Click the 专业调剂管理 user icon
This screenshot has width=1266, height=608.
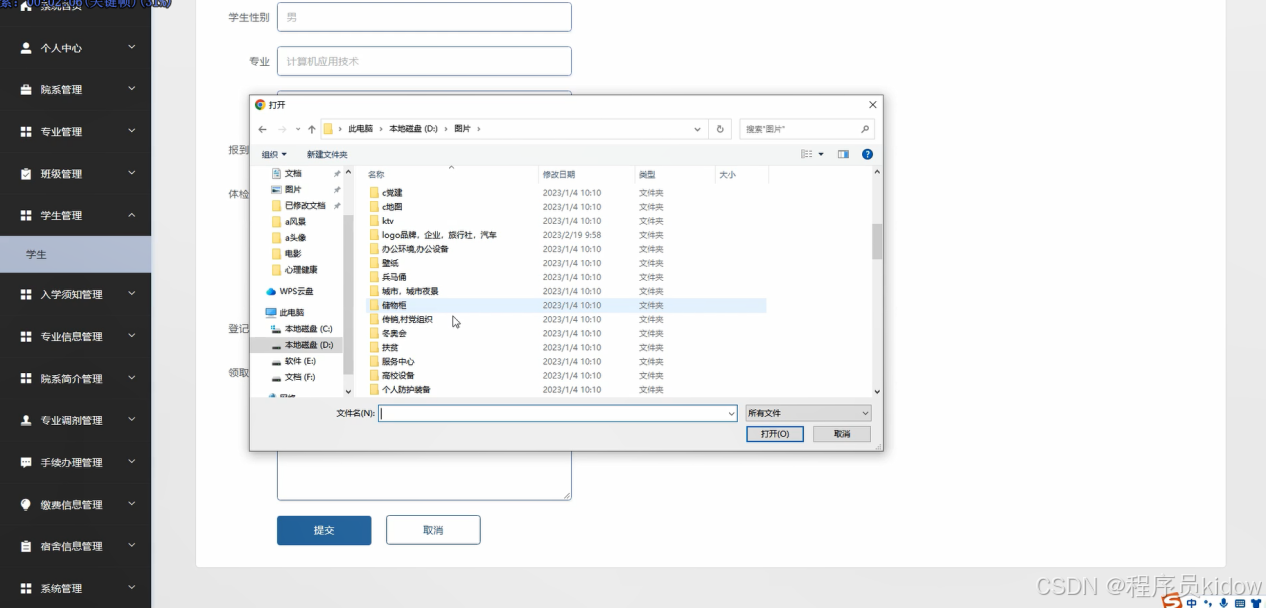click(26, 421)
